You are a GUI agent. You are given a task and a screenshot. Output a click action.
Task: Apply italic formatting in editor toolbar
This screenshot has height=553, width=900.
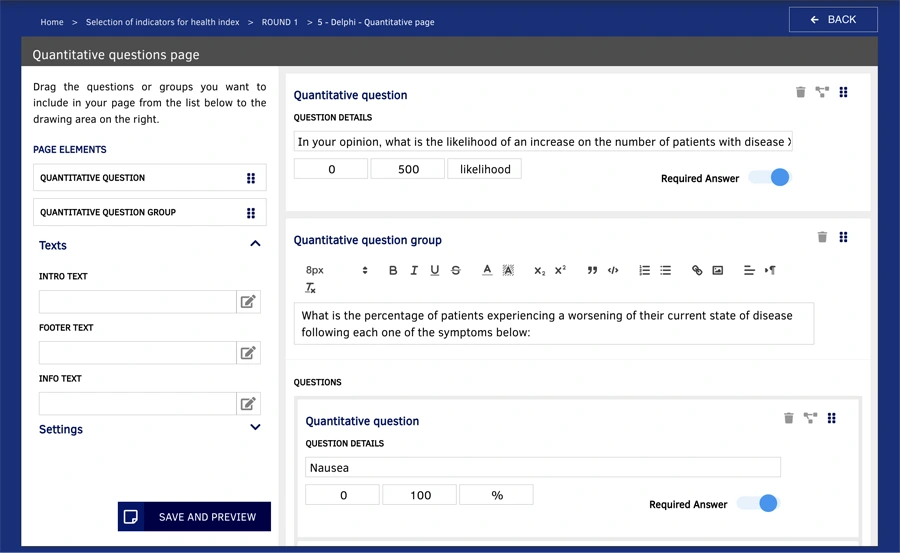[x=414, y=270]
